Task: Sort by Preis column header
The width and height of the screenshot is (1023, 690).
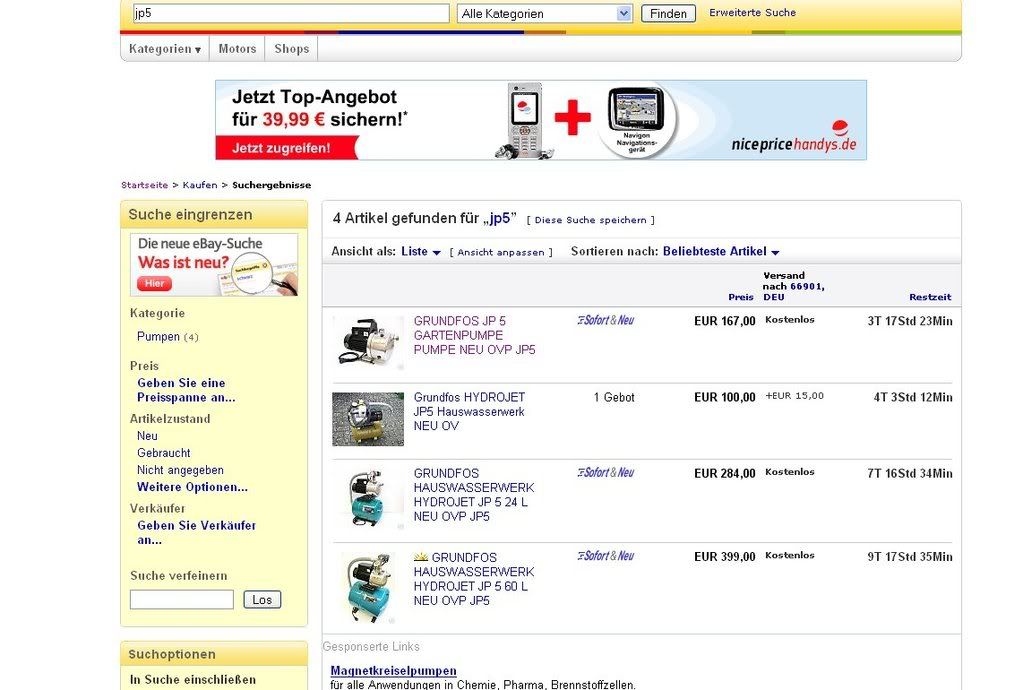Action: point(741,297)
